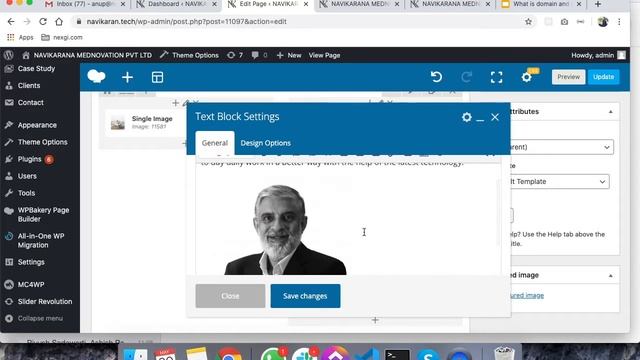This screenshot has height=360, width=640.
Task: Open Terminal from the dock
Action: 398,355
